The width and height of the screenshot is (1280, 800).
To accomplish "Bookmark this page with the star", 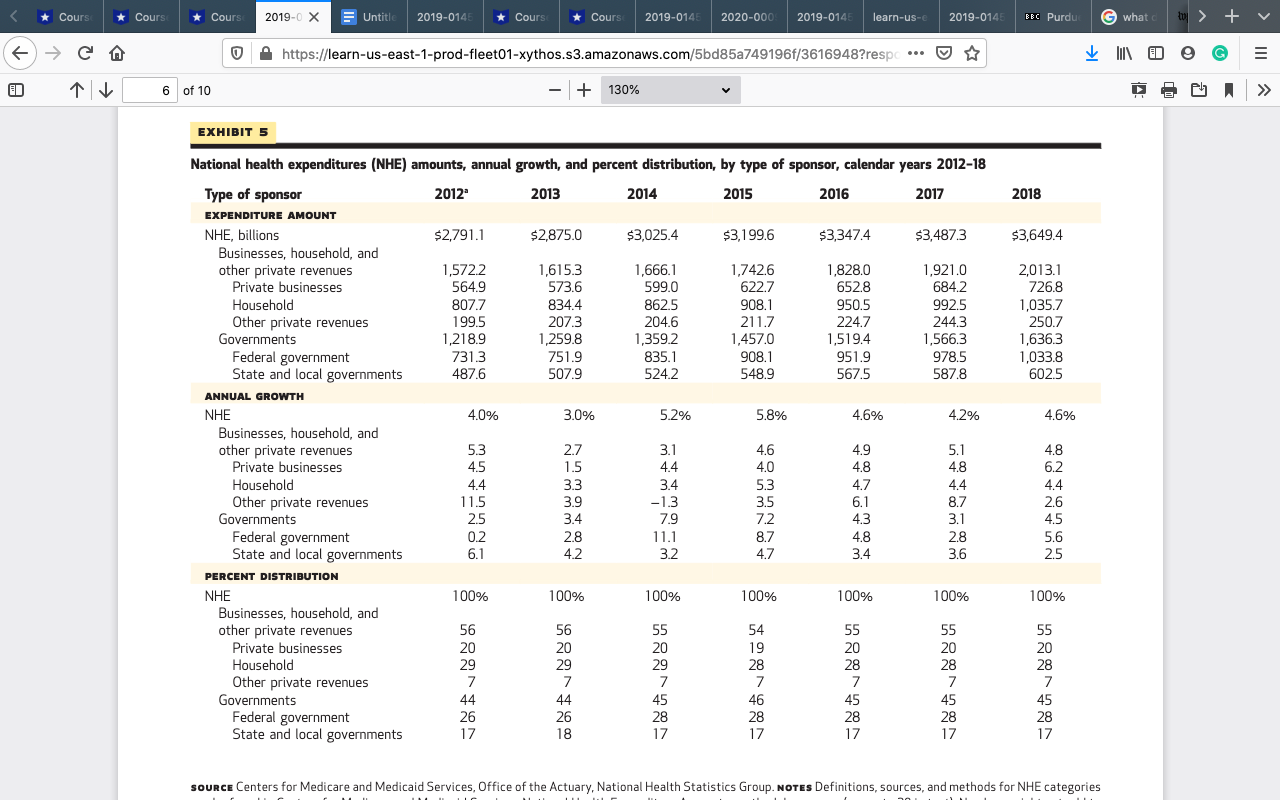I will click(971, 54).
